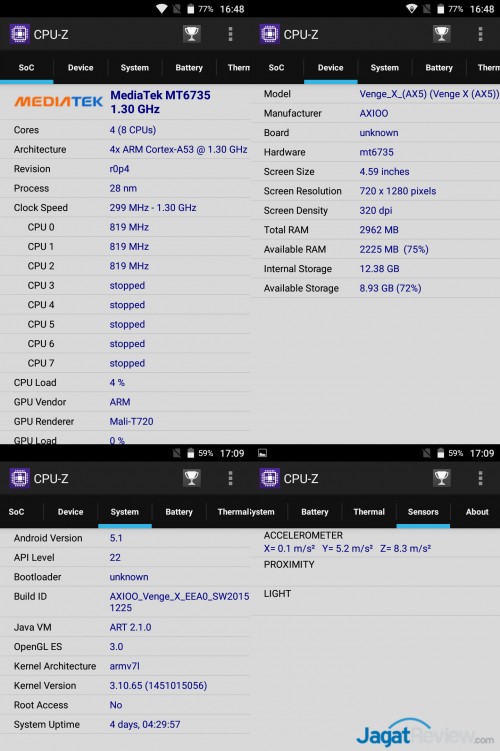The width and height of the screenshot is (500, 751).
Task: Open the overflow menu above the Android Version screen
Action: pos(230,478)
